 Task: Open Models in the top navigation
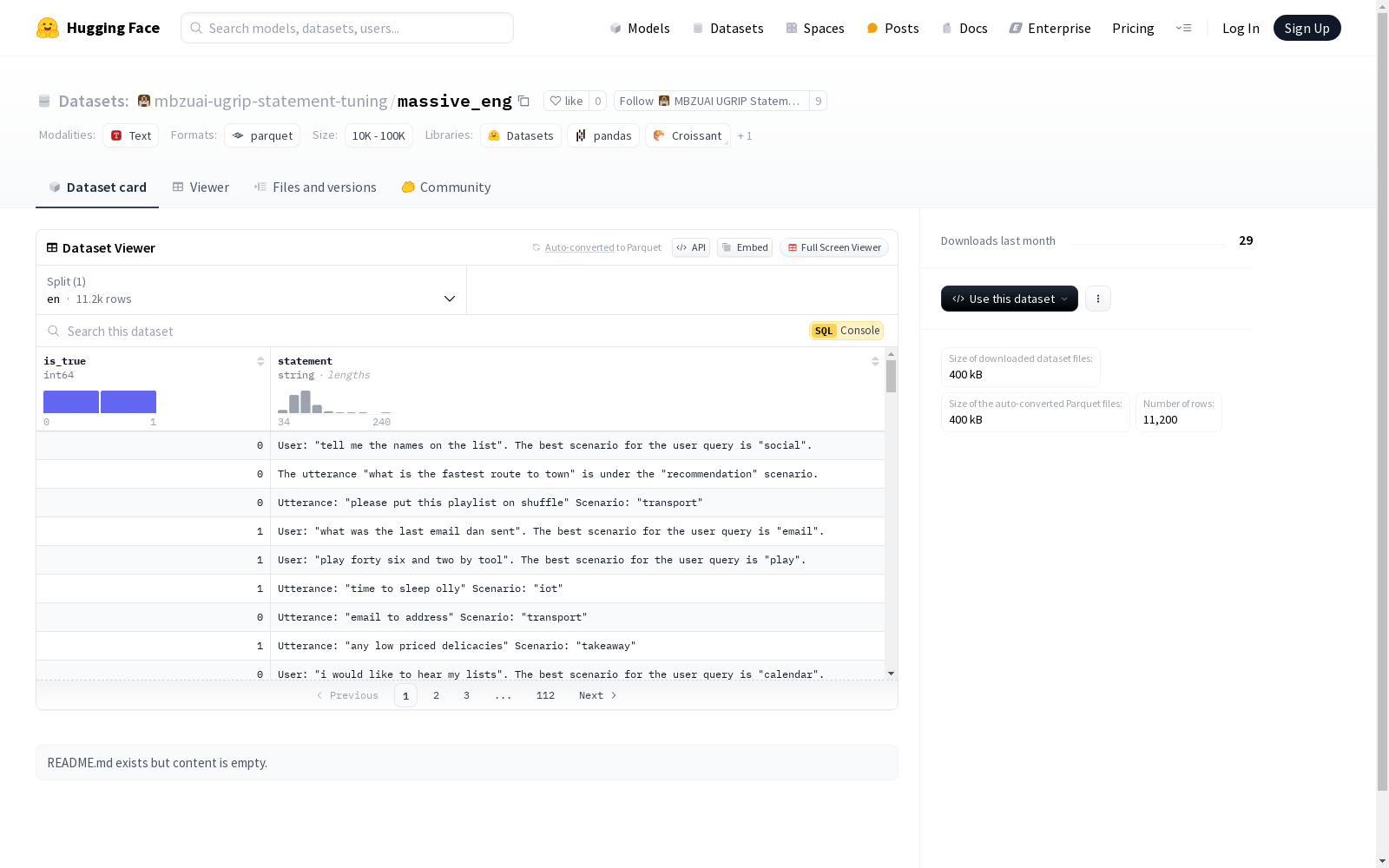640,28
